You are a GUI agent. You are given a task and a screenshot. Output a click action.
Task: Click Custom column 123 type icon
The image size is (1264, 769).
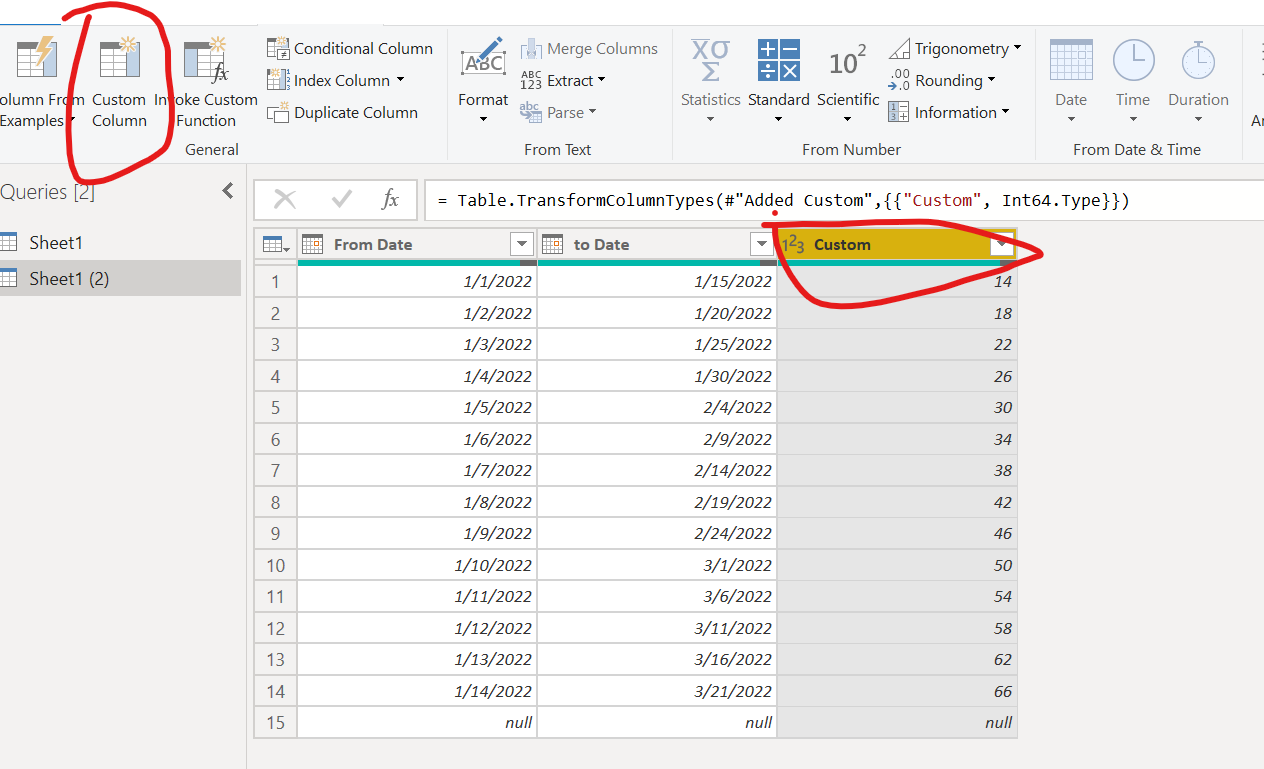pos(793,244)
